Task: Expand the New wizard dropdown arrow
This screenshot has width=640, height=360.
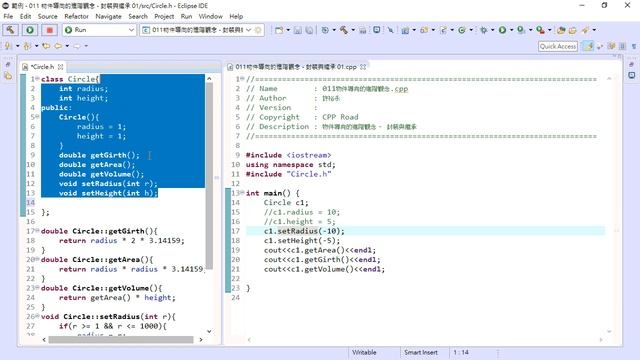Action: [x=288, y=30]
